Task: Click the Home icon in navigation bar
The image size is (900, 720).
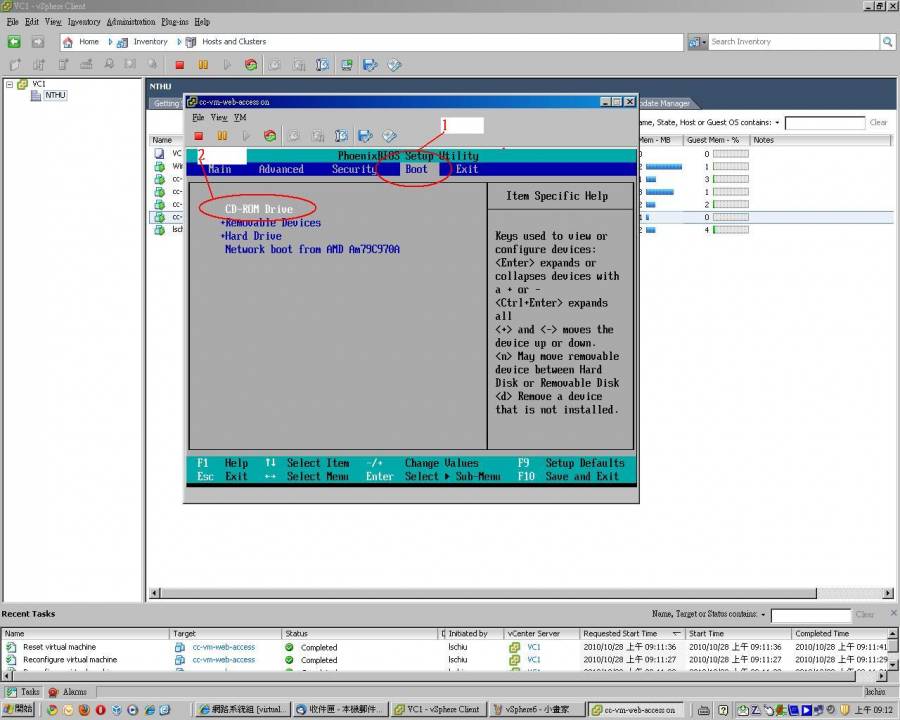Action: (69, 42)
